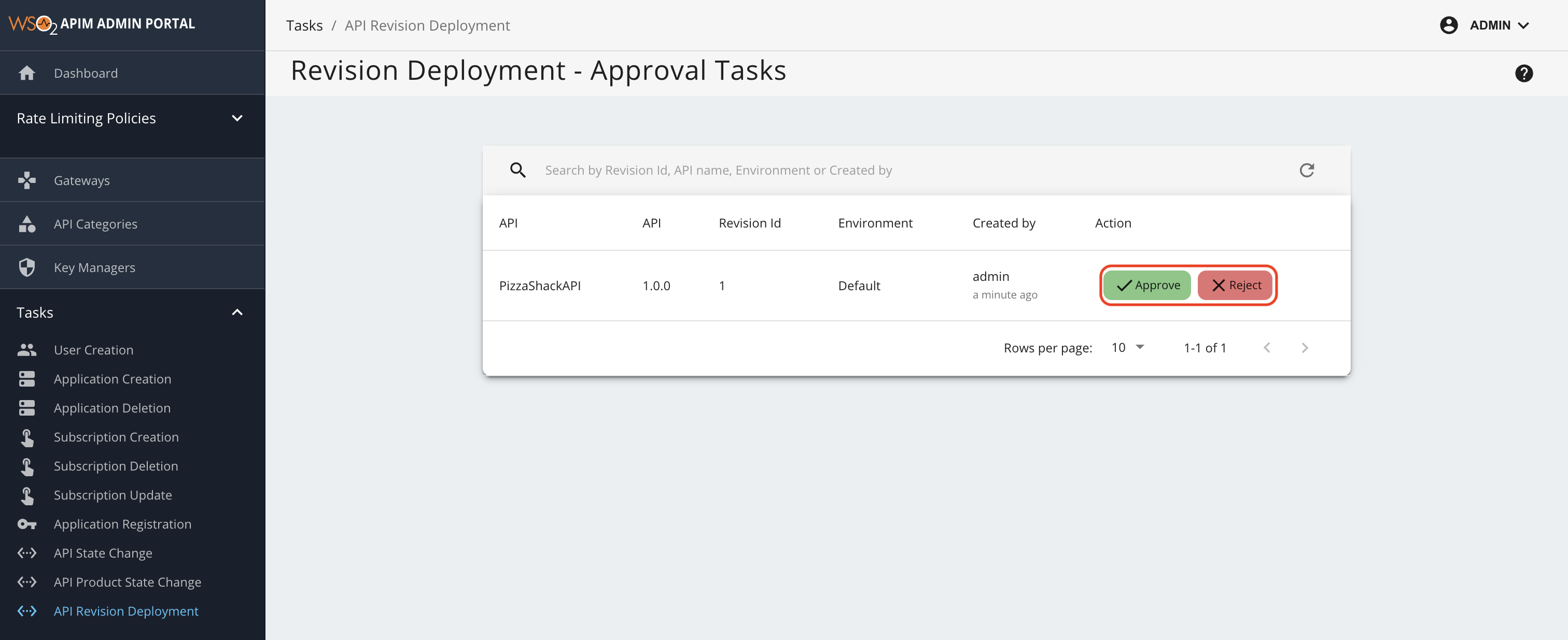1568x640 pixels.
Task: Click the refresh icon in search bar
Action: 1306,170
